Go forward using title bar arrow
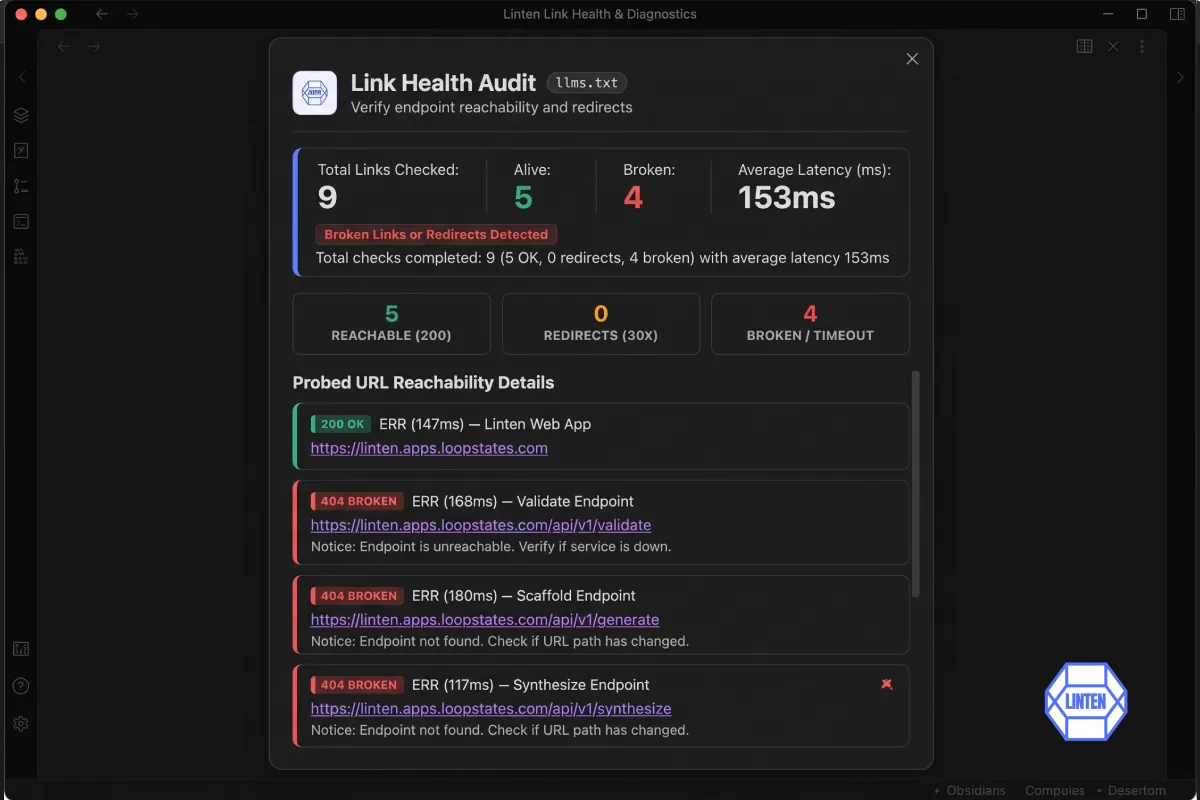This screenshot has height=800, width=1200. pos(133,14)
